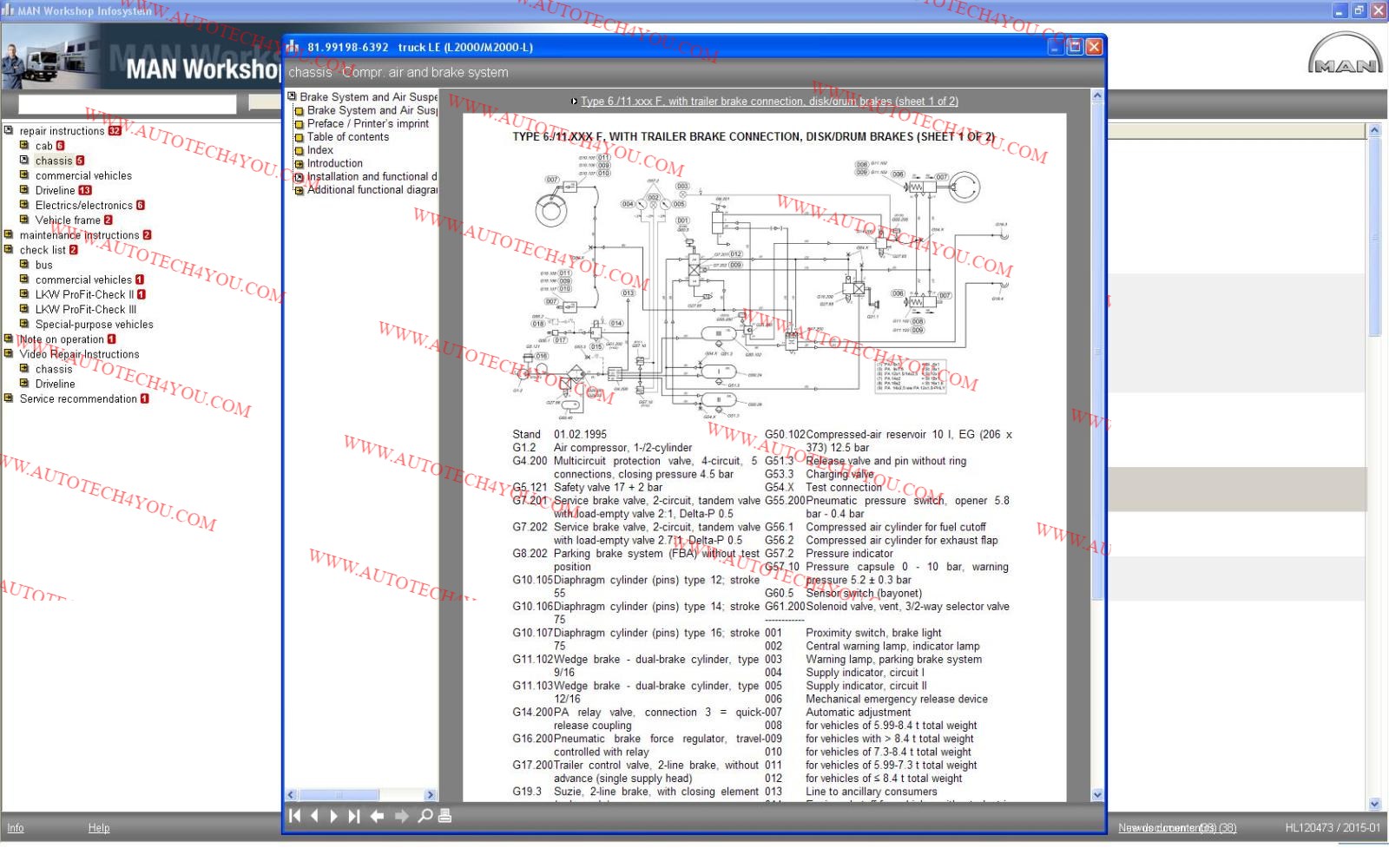This screenshot has height=868, width=1389.
Task: Click the back history arrow
Action: point(377,816)
